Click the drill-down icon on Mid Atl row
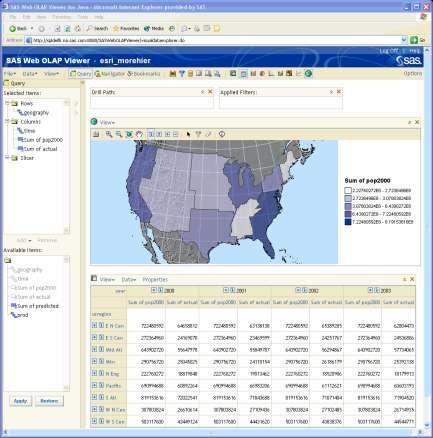Viewport: 433px width, 438px height. click(101, 349)
